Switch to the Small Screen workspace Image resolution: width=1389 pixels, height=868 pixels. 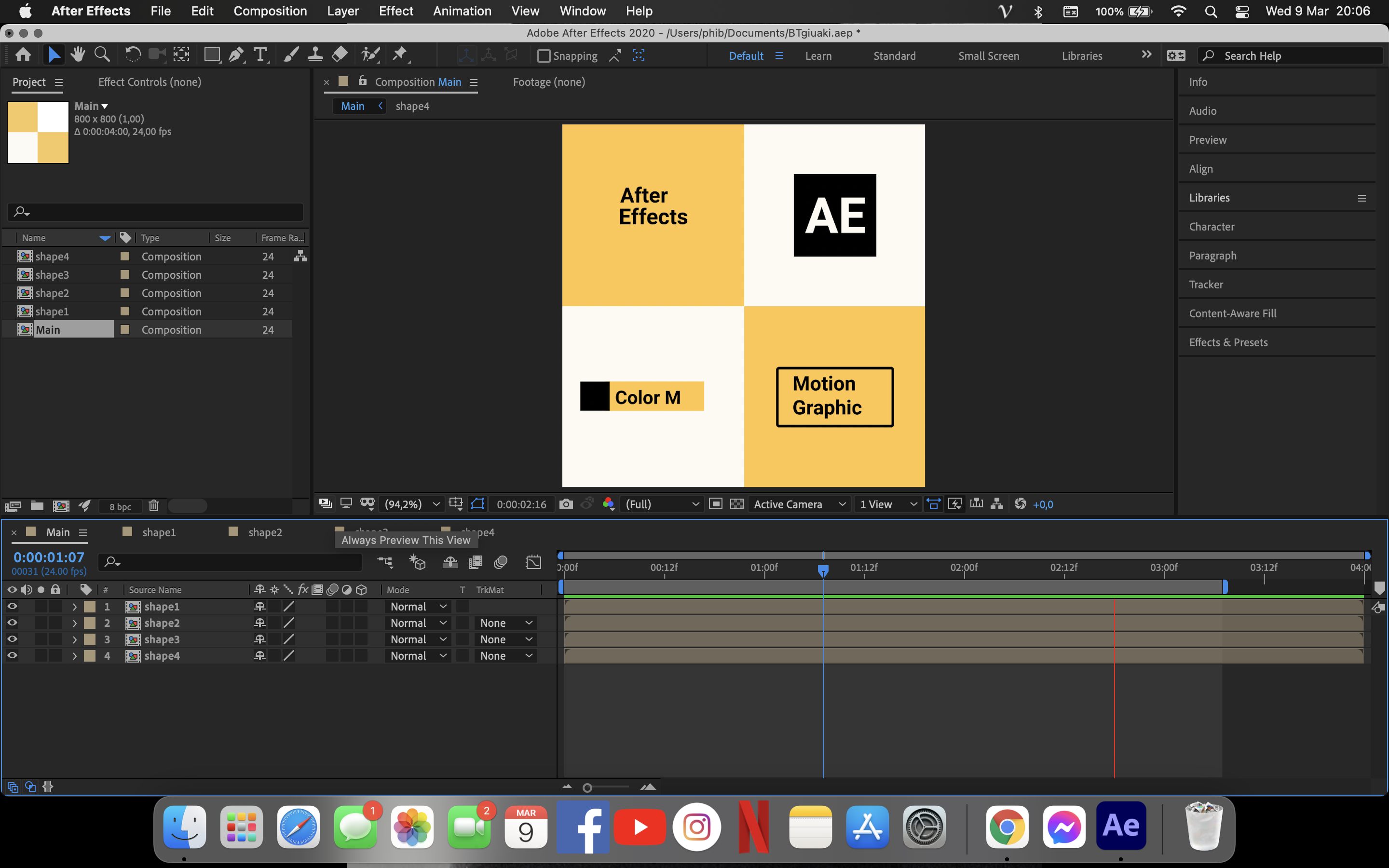click(x=988, y=55)
